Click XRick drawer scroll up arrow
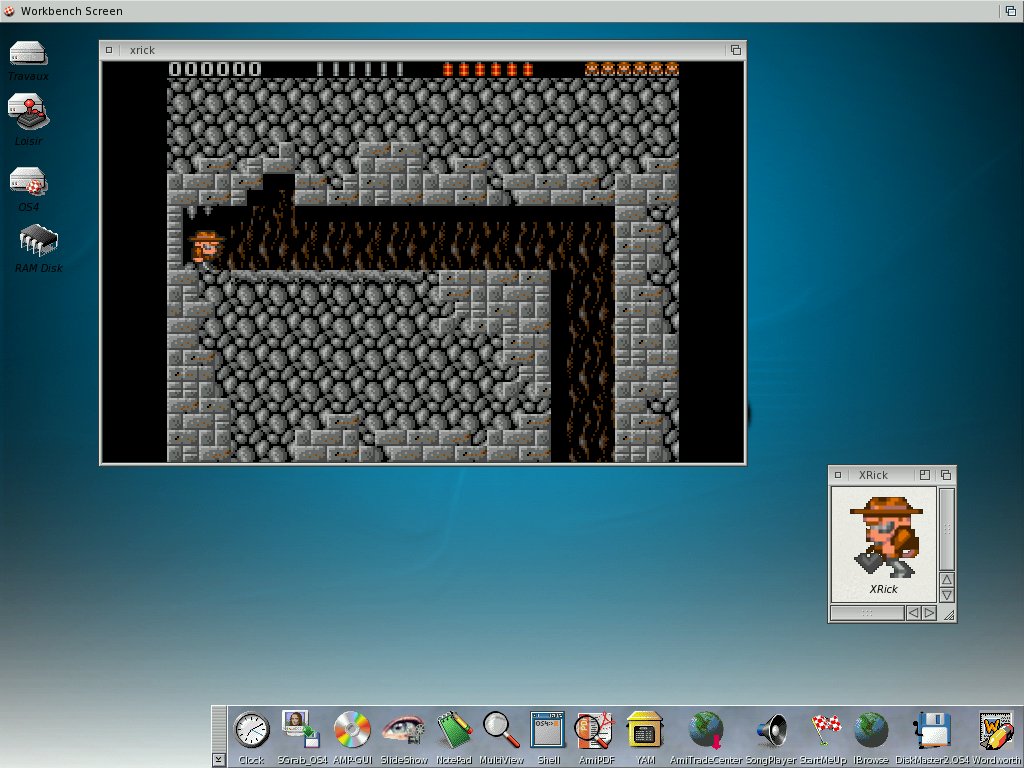The width and height of the screenshot is (1024, 768). point(947,579)
